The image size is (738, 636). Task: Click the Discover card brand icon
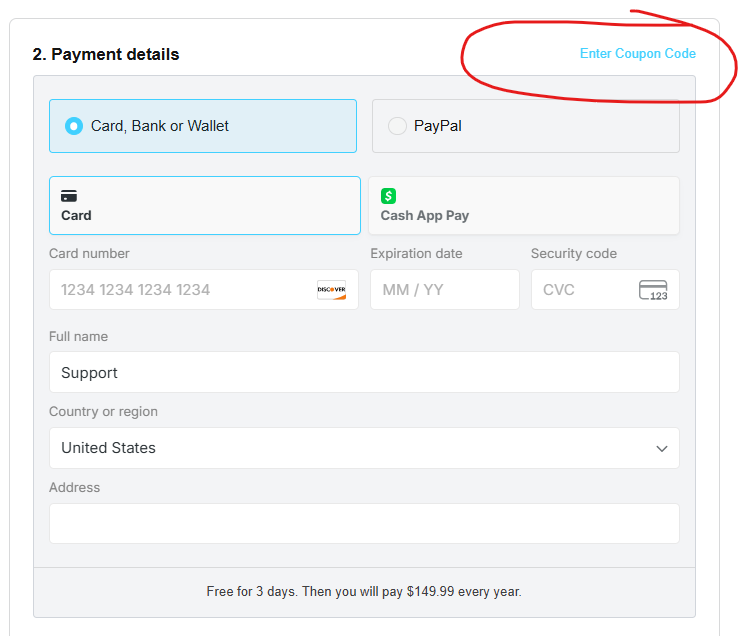[x=331, y=290]
